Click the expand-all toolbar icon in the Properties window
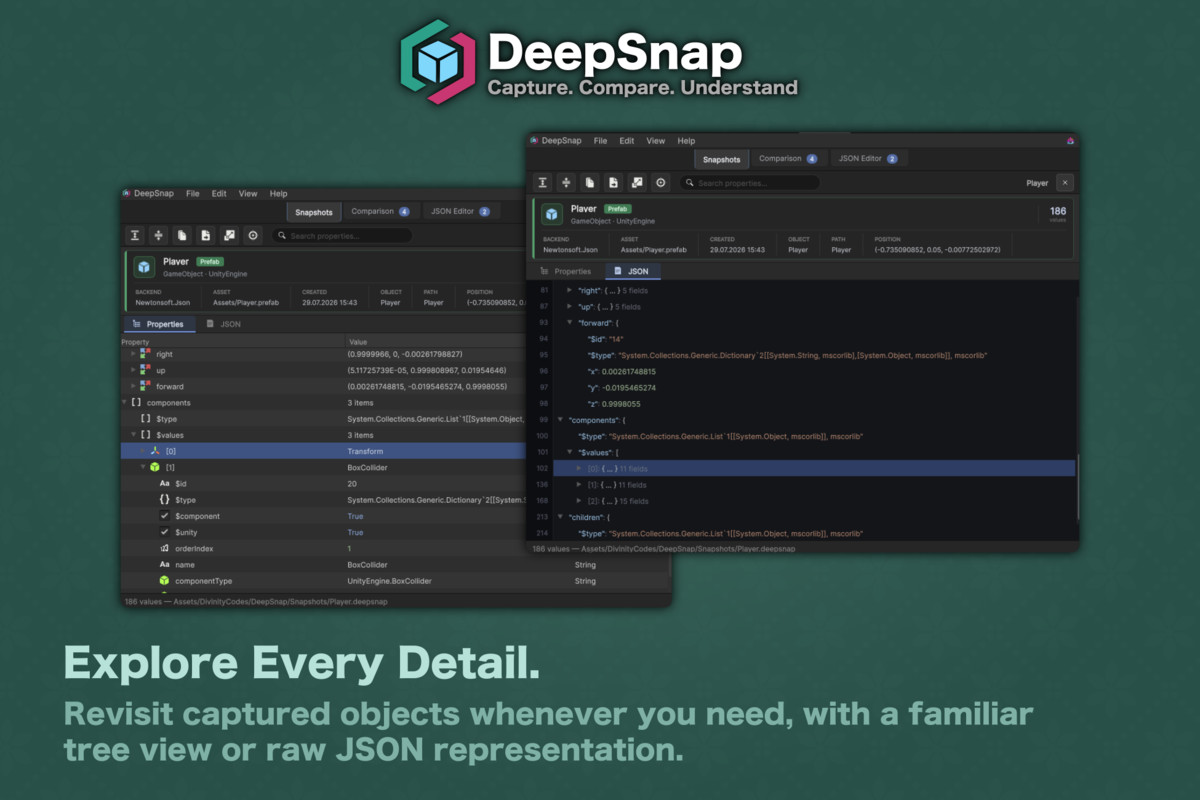 [135, 236]
